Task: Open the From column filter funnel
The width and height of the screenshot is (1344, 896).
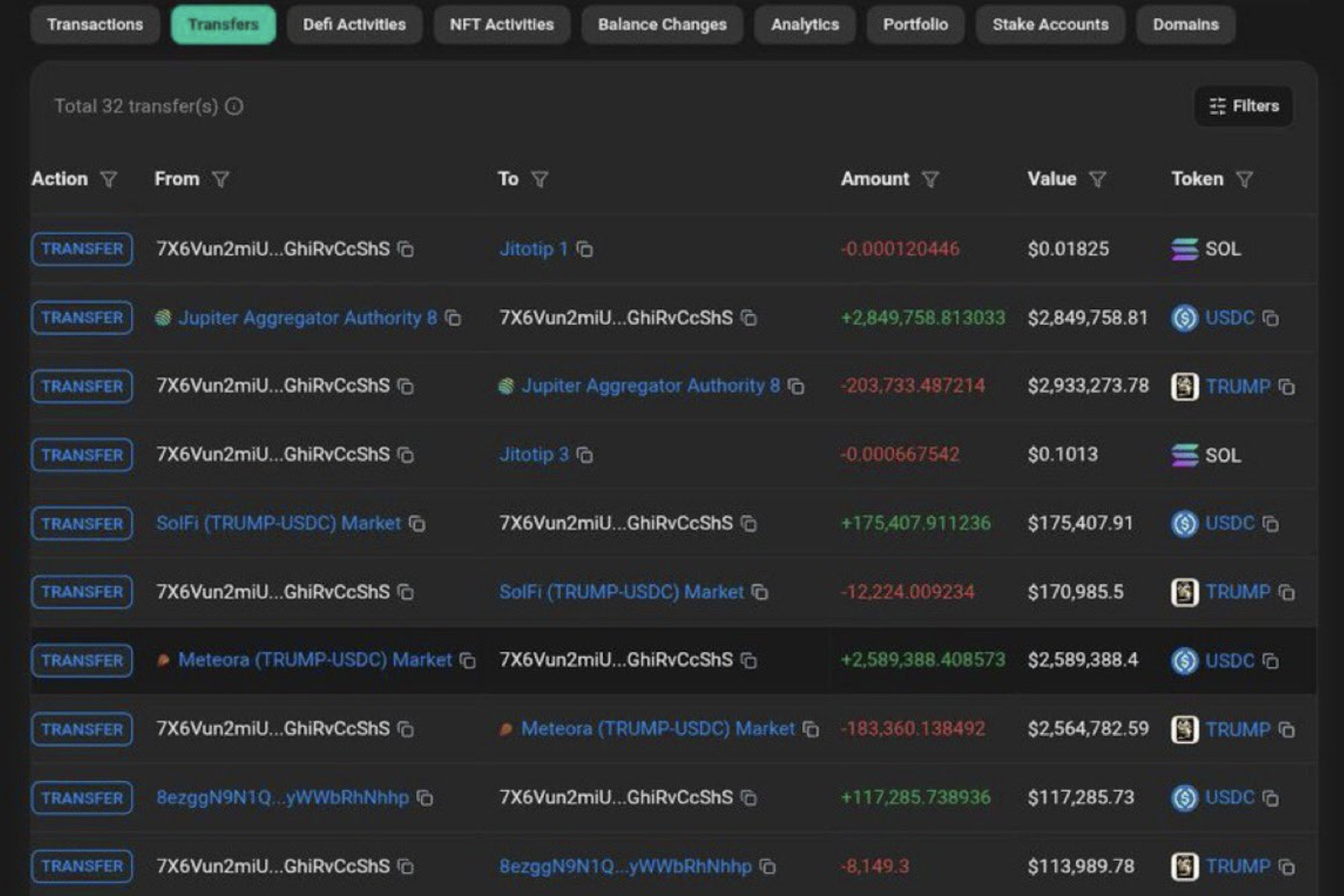Action: point(220,179)
